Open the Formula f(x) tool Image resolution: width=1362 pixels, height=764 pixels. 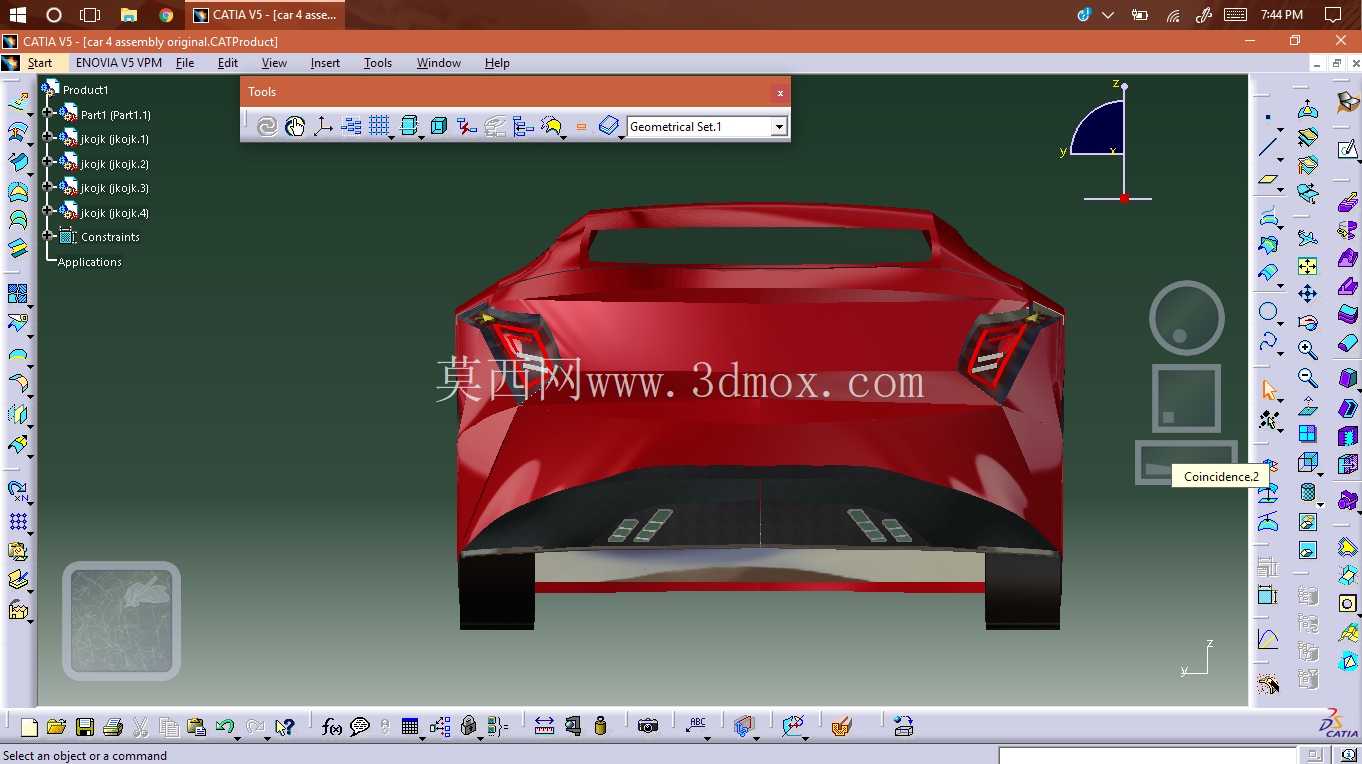332,727
